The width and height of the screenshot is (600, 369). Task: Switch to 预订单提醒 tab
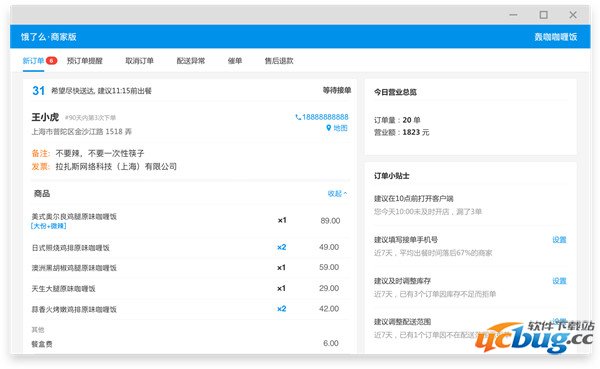pyautogui.click(x=85, y=61)
